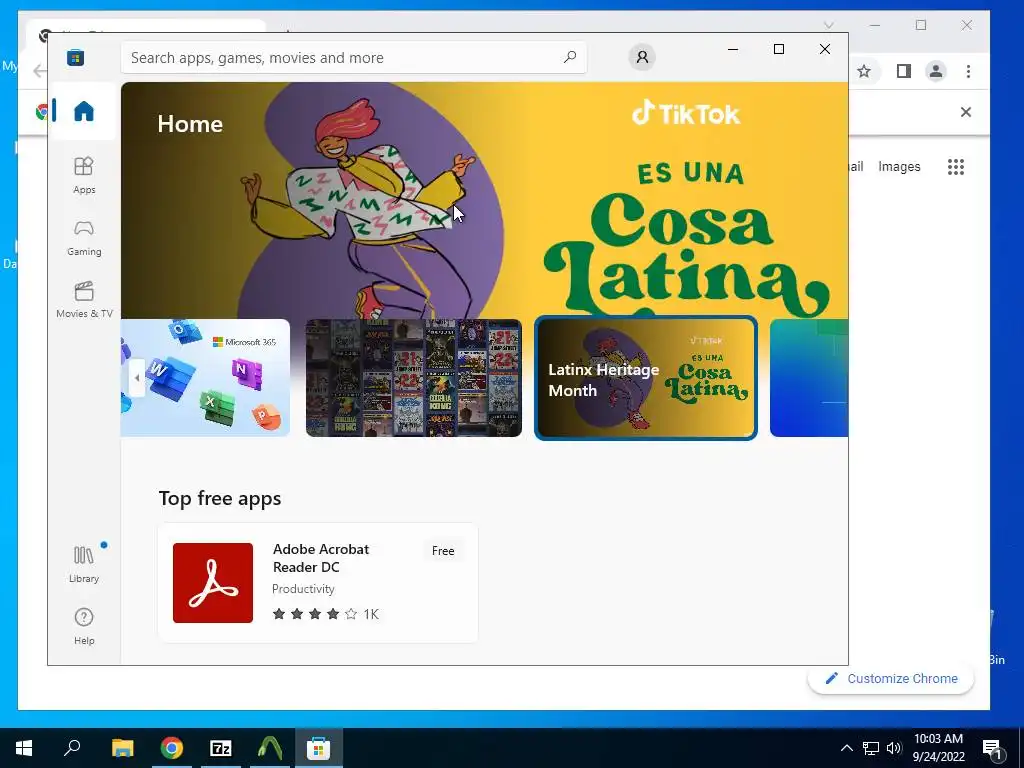Click Free button for Adobe Acrobat
This screenshot has height=768, width=1024.
coord(443,551)
